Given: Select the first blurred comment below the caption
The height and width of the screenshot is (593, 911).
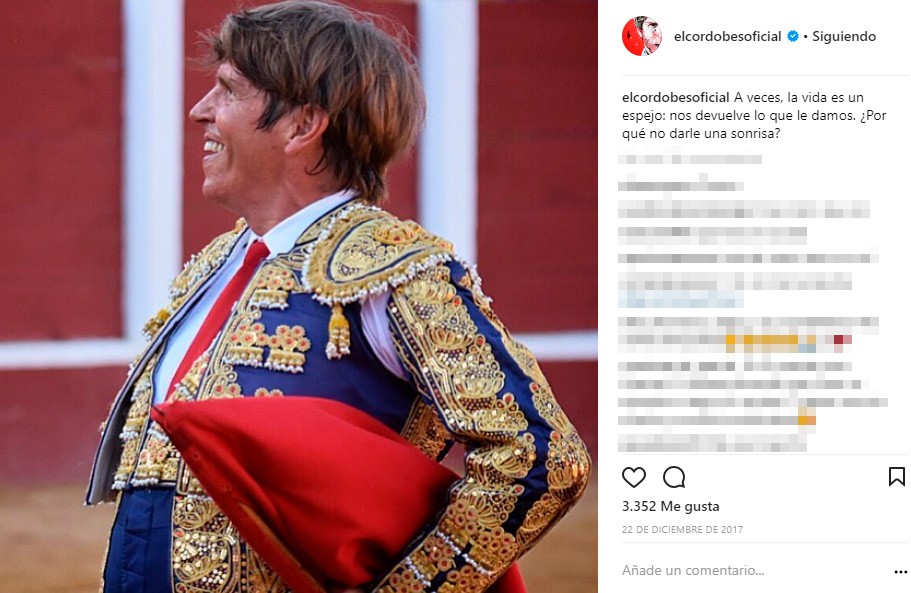Looking at the screenshot, I should 690,159.
